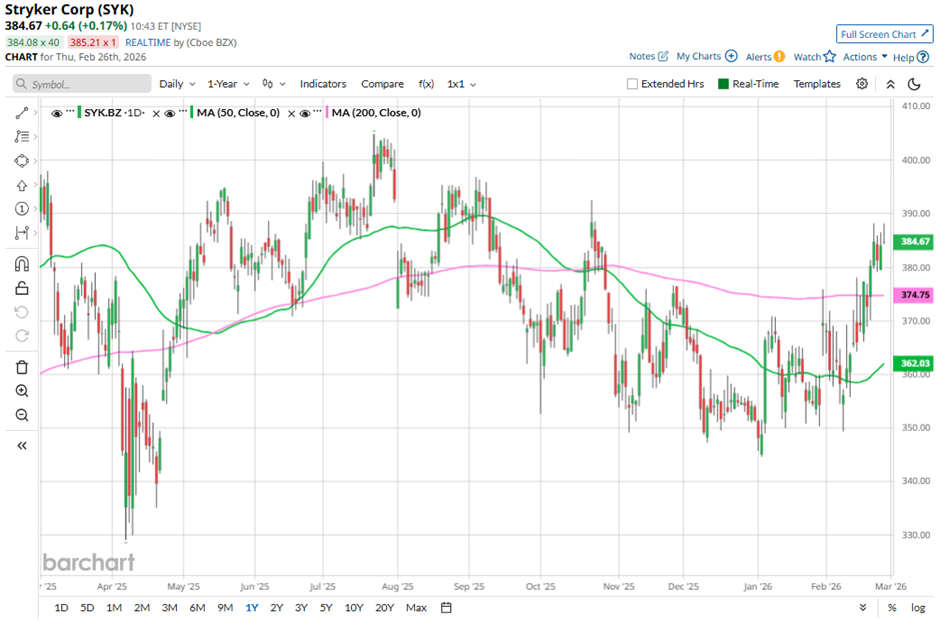Screen dimensions: 940x623
Task: Zoom out on the chart
Action: (22, 415)
